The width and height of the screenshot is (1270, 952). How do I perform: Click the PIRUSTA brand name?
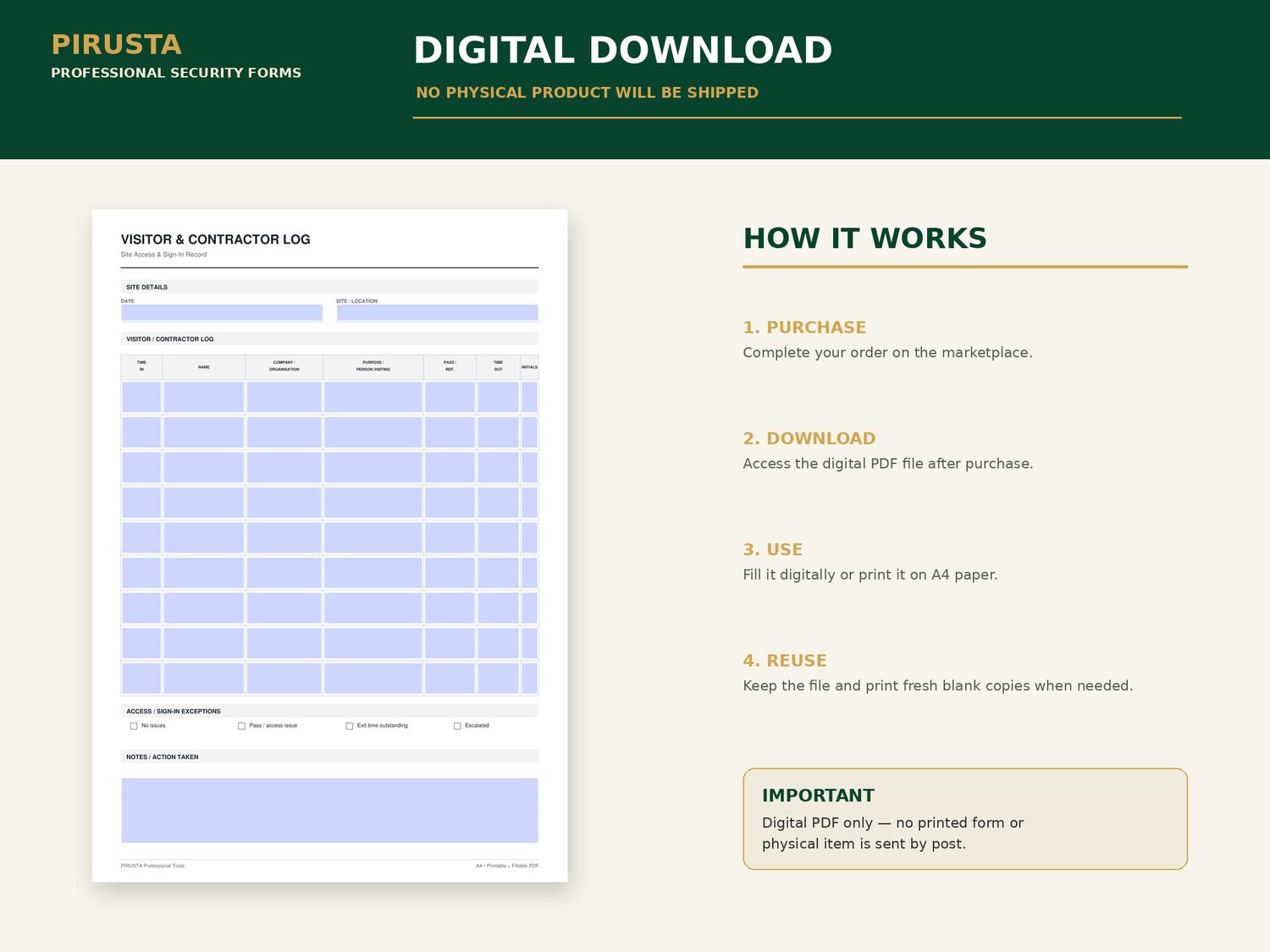pyautogui.click(x=116, y=44)
